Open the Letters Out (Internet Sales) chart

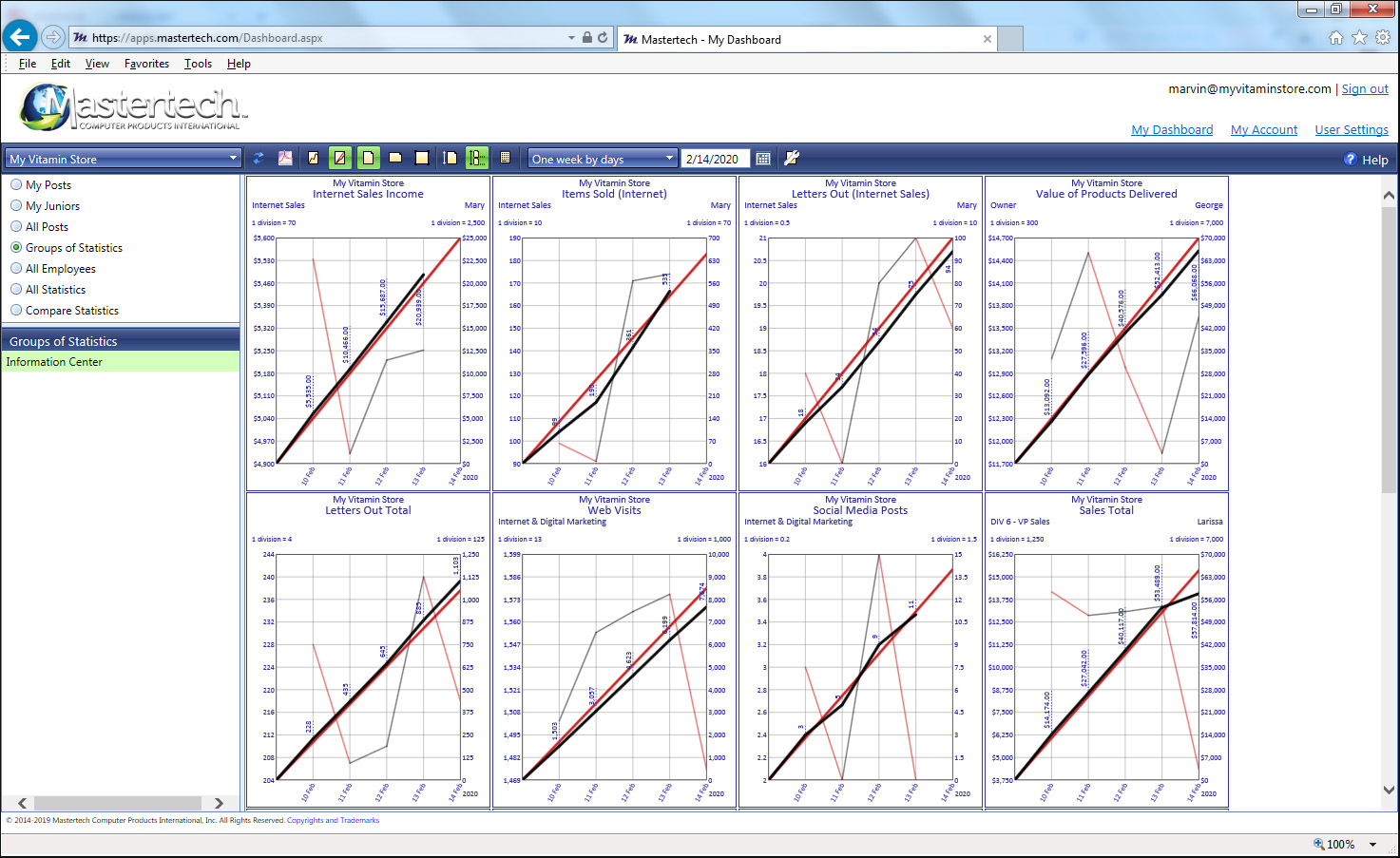pyautogui.click(x=860, y=333)
